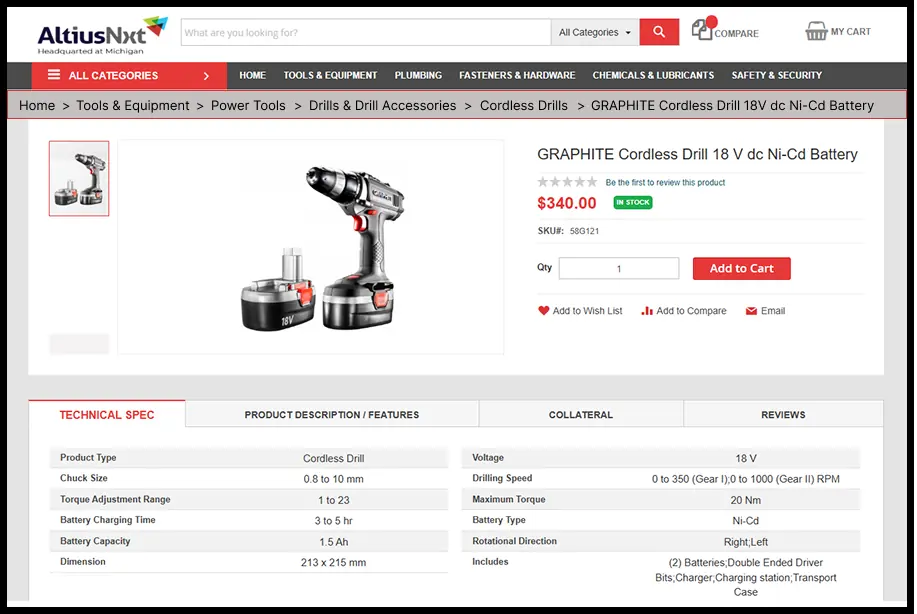Open the All Categories dropdown in search bar

pyautogui.click(x=595, y=31)
